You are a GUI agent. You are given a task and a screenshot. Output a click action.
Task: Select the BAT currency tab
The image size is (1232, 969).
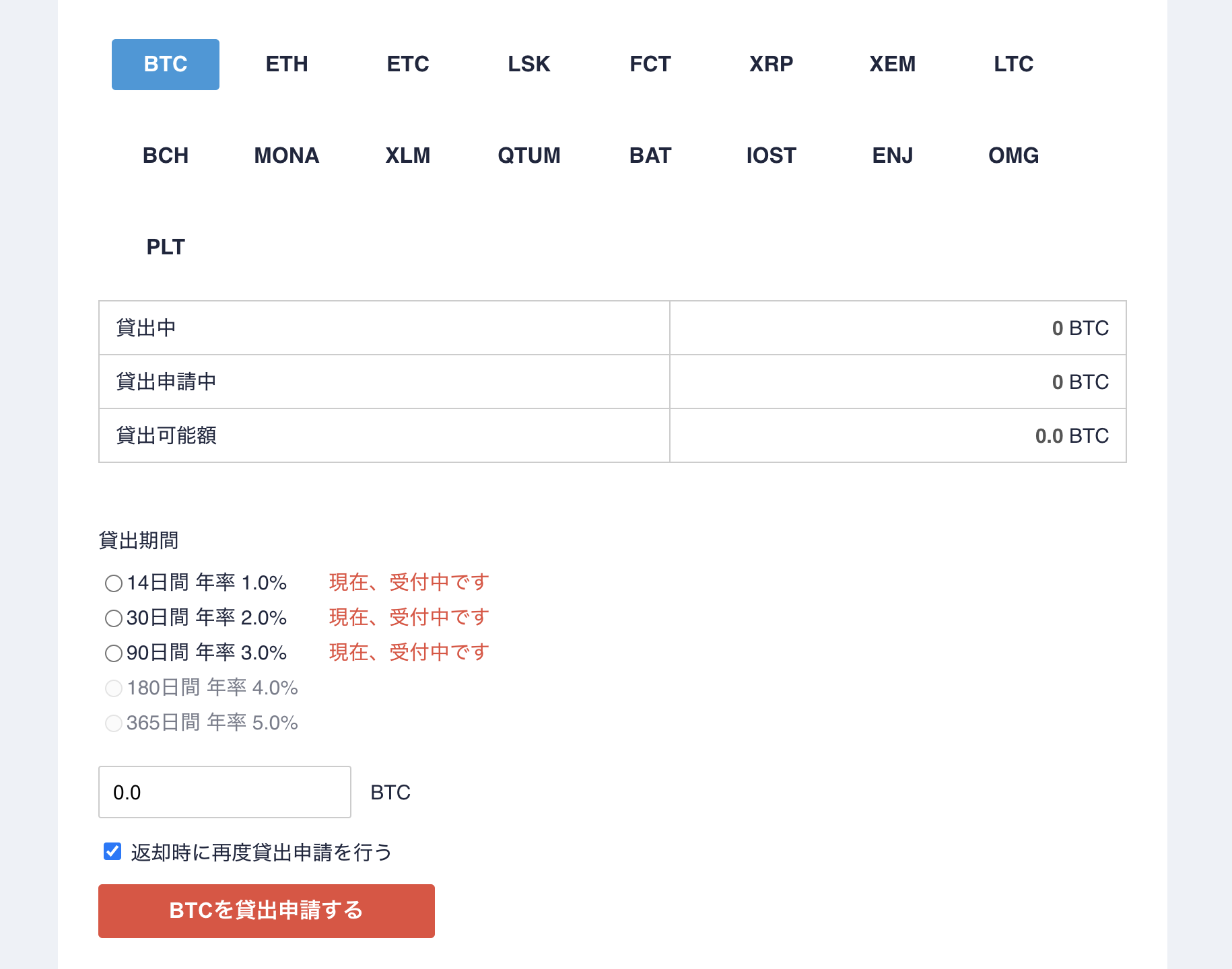point(650,155)
